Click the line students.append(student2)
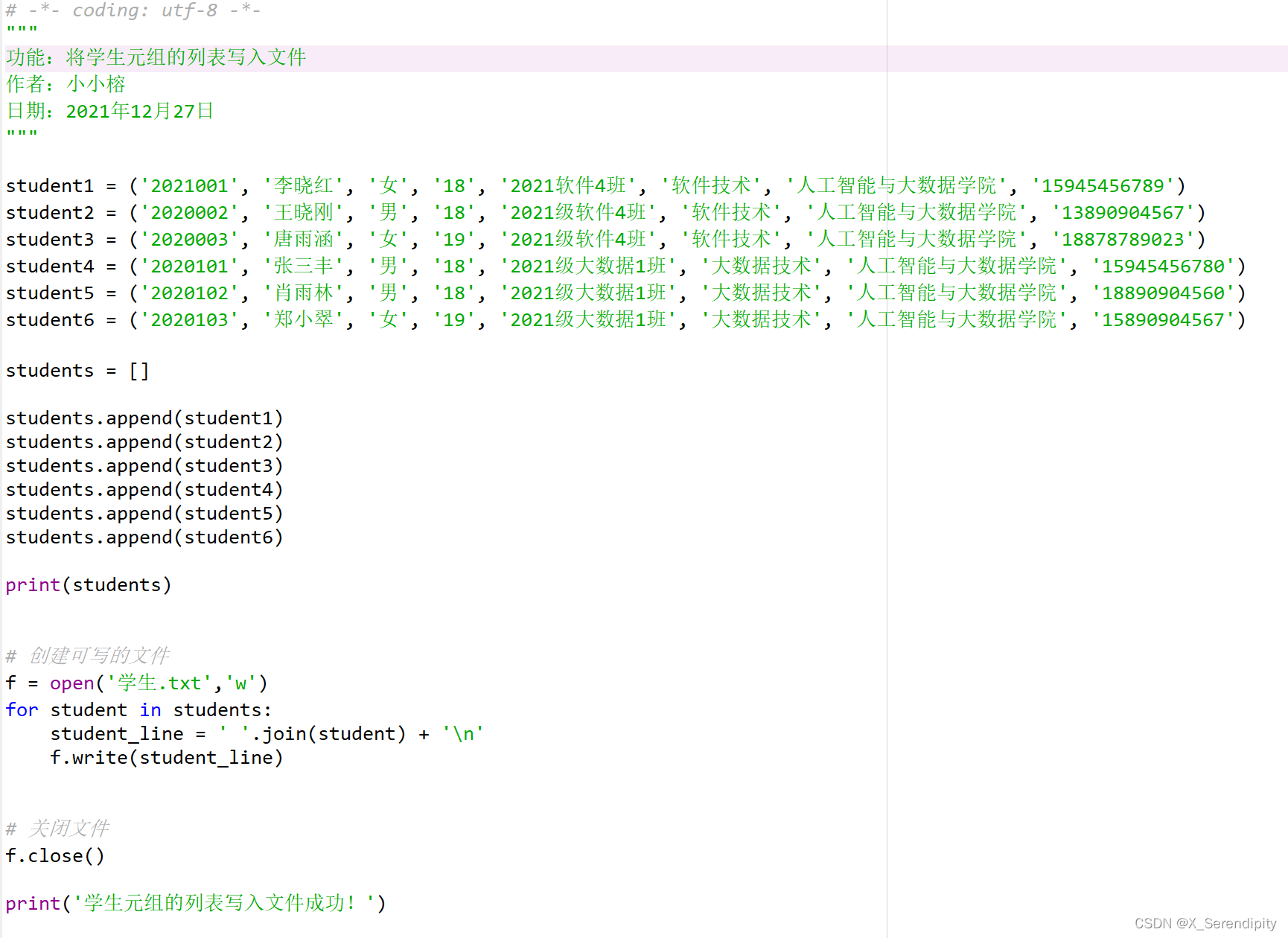Viewport: 1288px width, 938px height. click(x=144, y=441)
